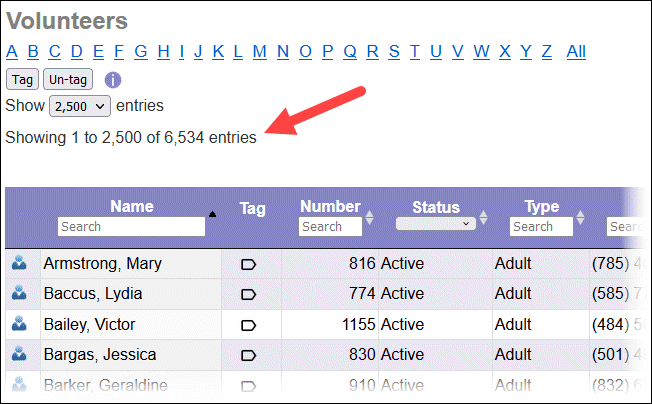The width and height of the screenshot is (652, 404).
Task: Toggle the tag for Bargas, Jessica
Action: coord(249,355)
